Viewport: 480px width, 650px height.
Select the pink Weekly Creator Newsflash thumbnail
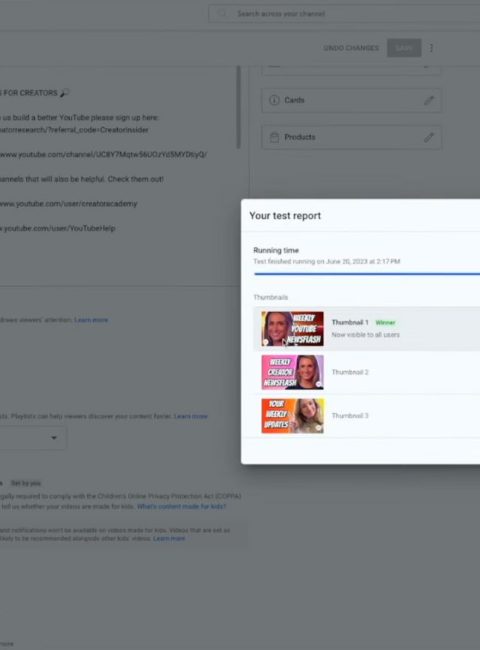pos(292,372)
